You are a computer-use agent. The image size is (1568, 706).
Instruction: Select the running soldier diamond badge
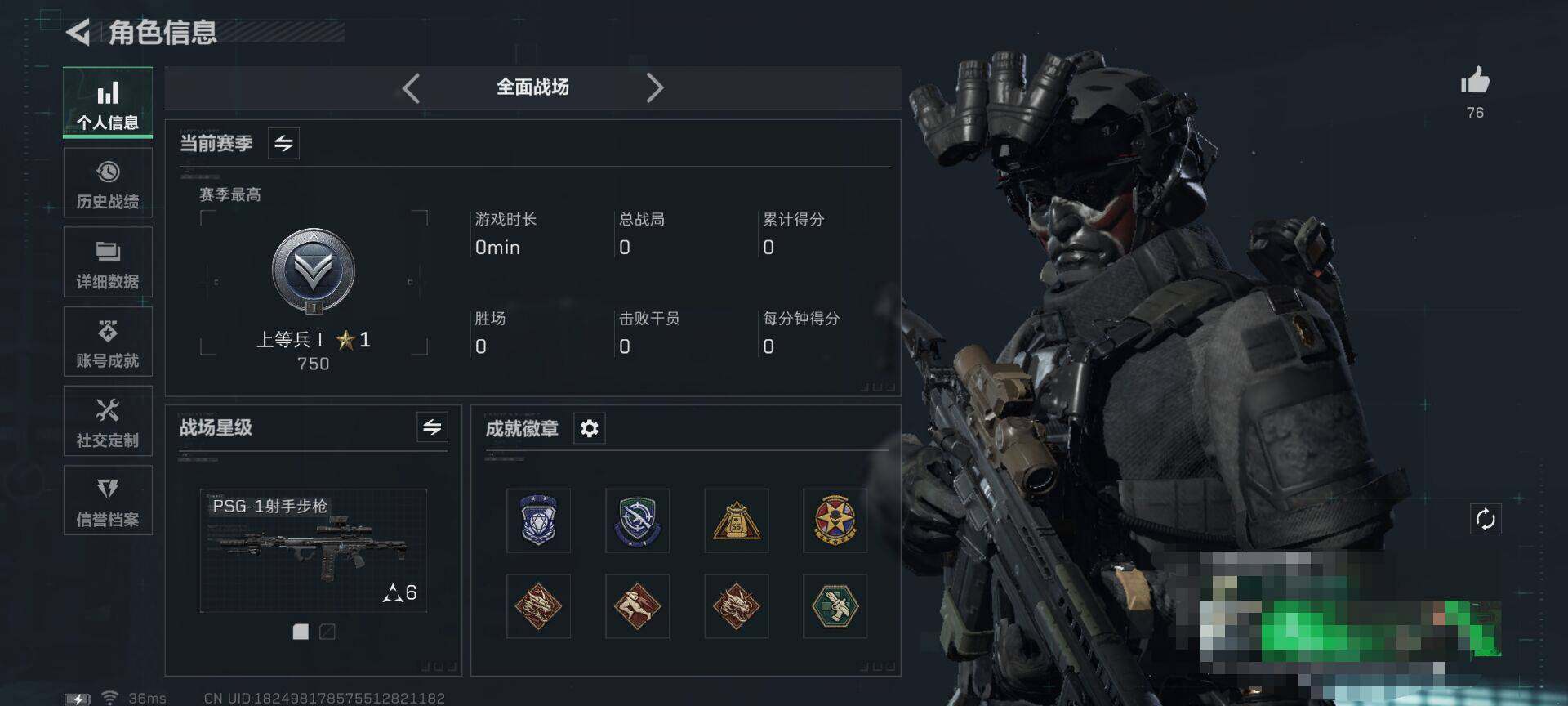637,605
